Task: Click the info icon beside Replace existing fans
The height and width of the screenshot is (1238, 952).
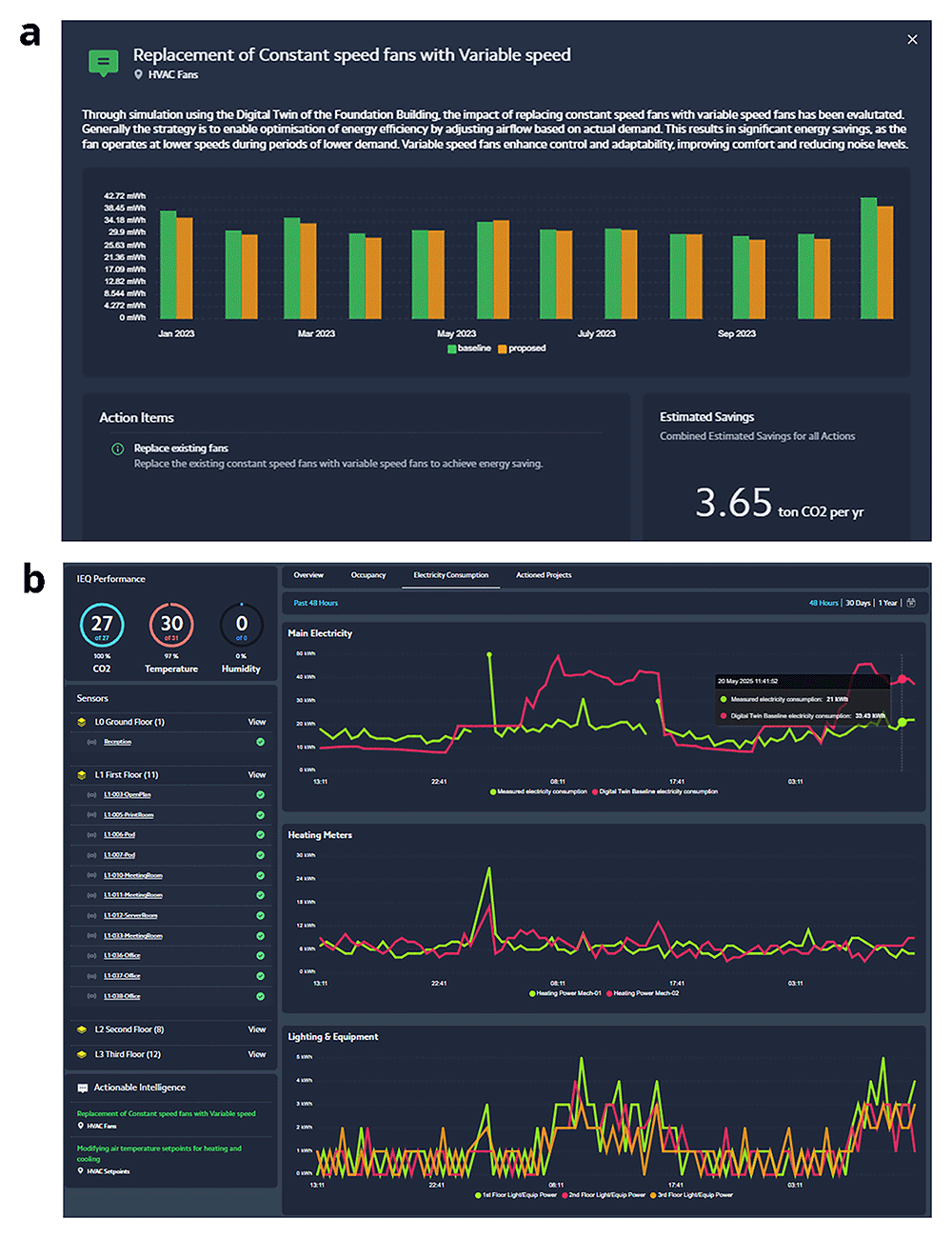Action: (x=118, y=449)
